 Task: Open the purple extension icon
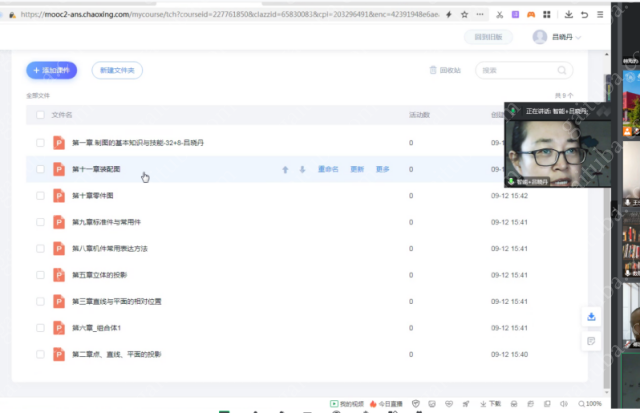click(x=515, y=15)
